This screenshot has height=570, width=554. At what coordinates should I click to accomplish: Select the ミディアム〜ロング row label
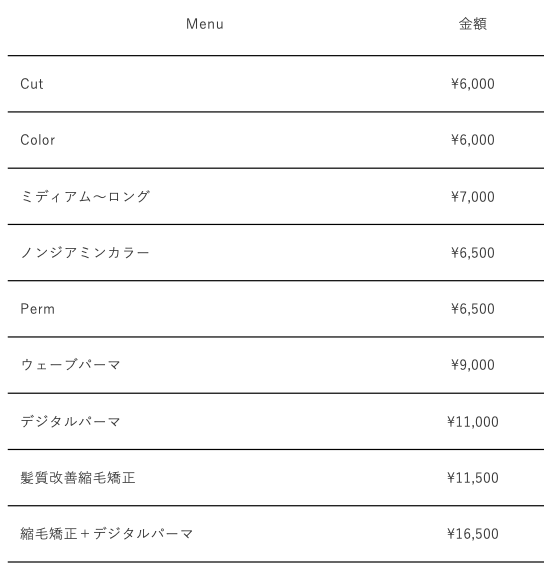click(x=85, y=197)
